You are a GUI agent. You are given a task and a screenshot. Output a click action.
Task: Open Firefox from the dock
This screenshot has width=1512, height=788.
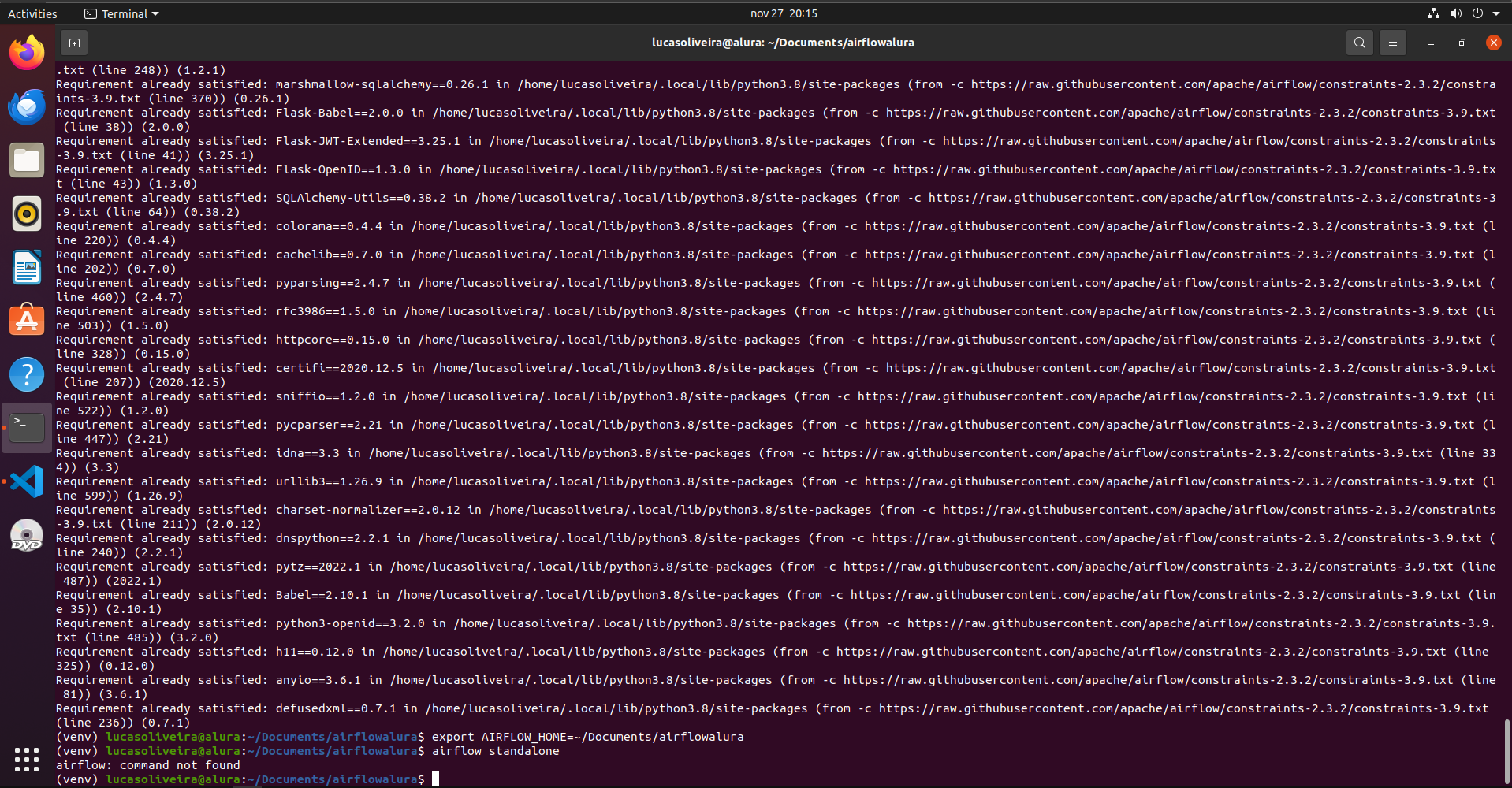(27, 53)
